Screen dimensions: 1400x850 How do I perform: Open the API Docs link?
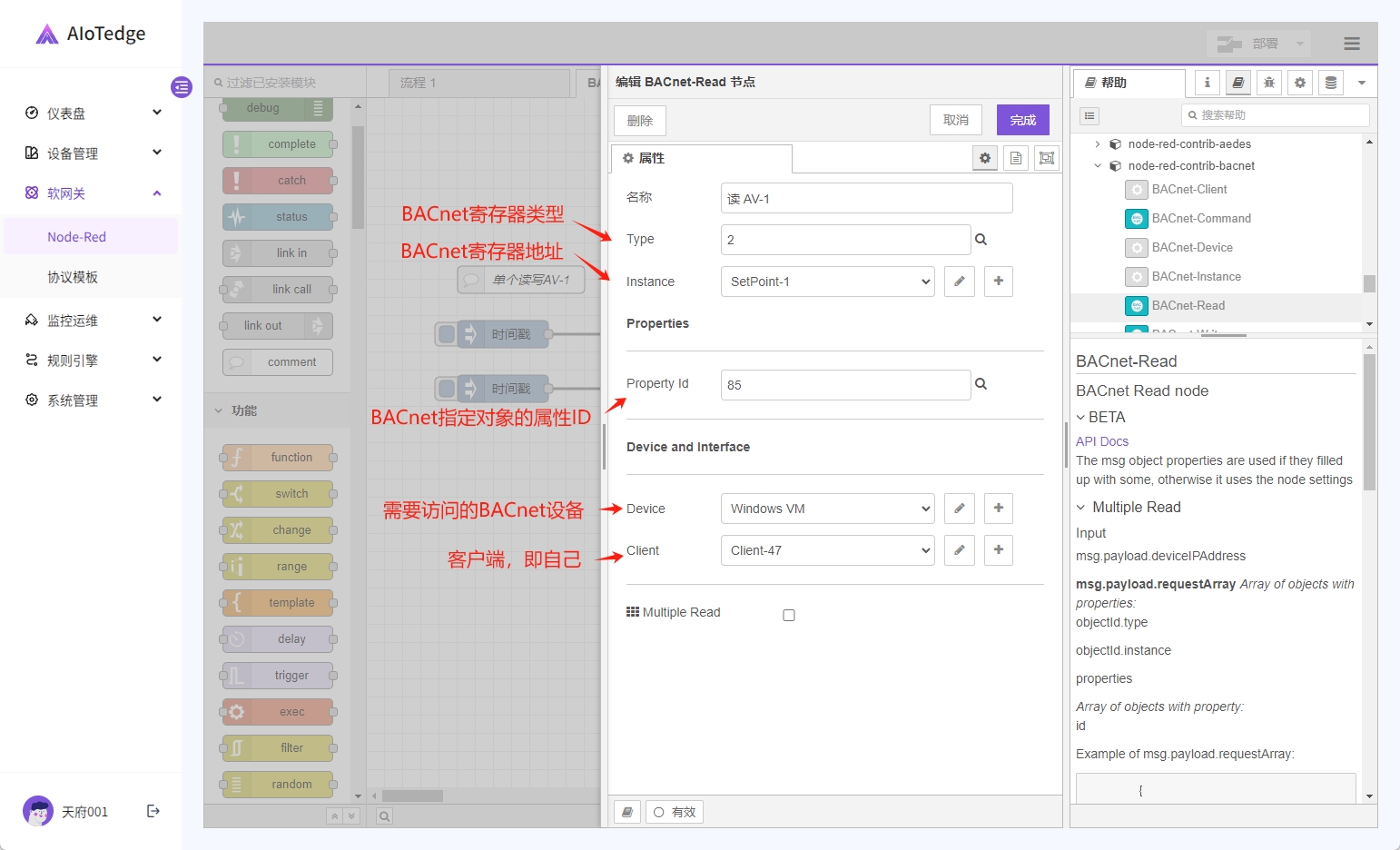[x=1101, y=441]
